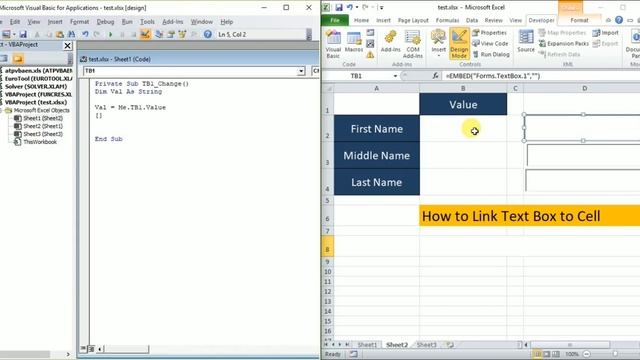
Task: Open the Properties Window icon in VBA toolbar
Action: (x=171, y=35)
